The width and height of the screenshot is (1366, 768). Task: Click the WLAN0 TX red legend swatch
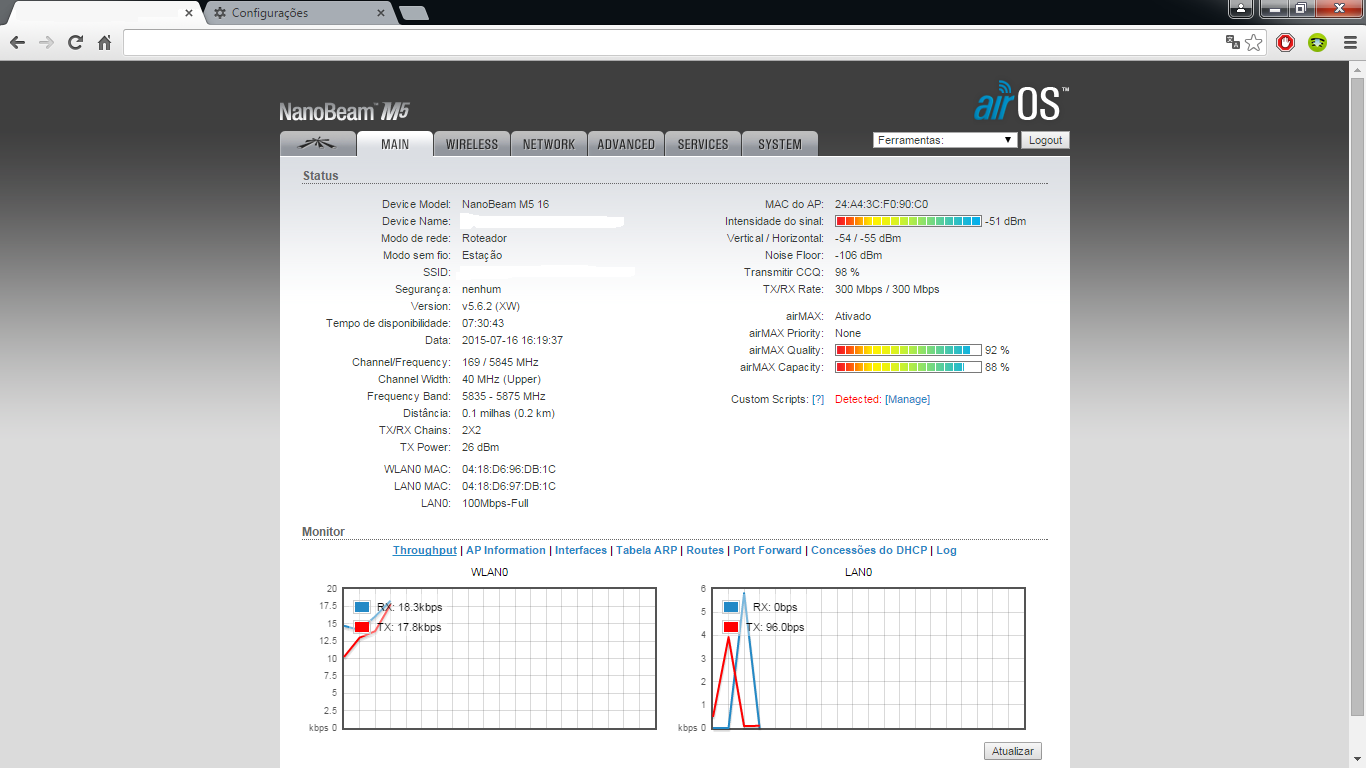click(362, 627)
